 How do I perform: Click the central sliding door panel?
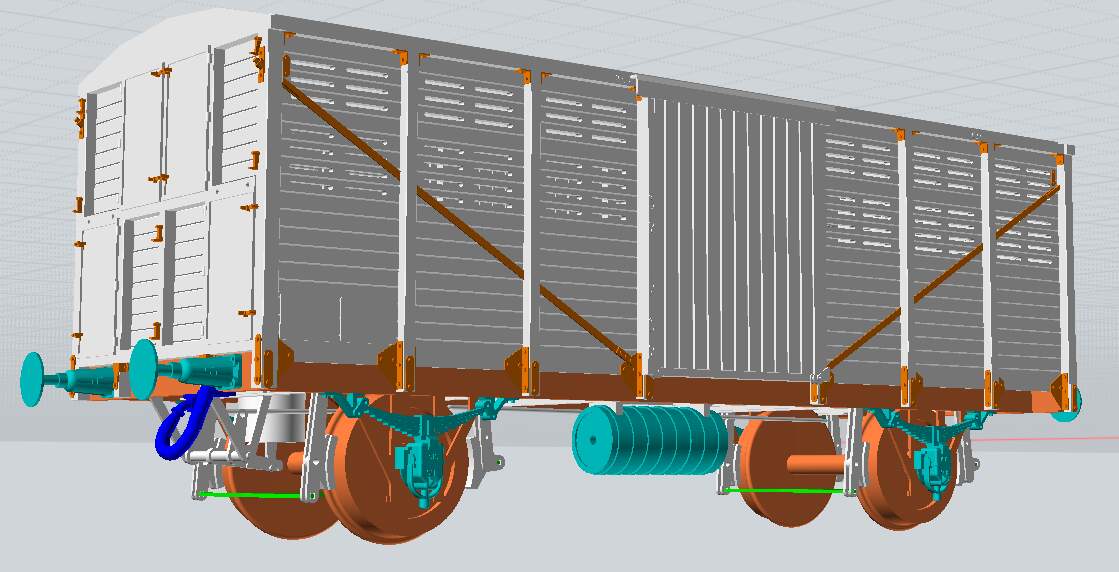click(x=730, y=240)
